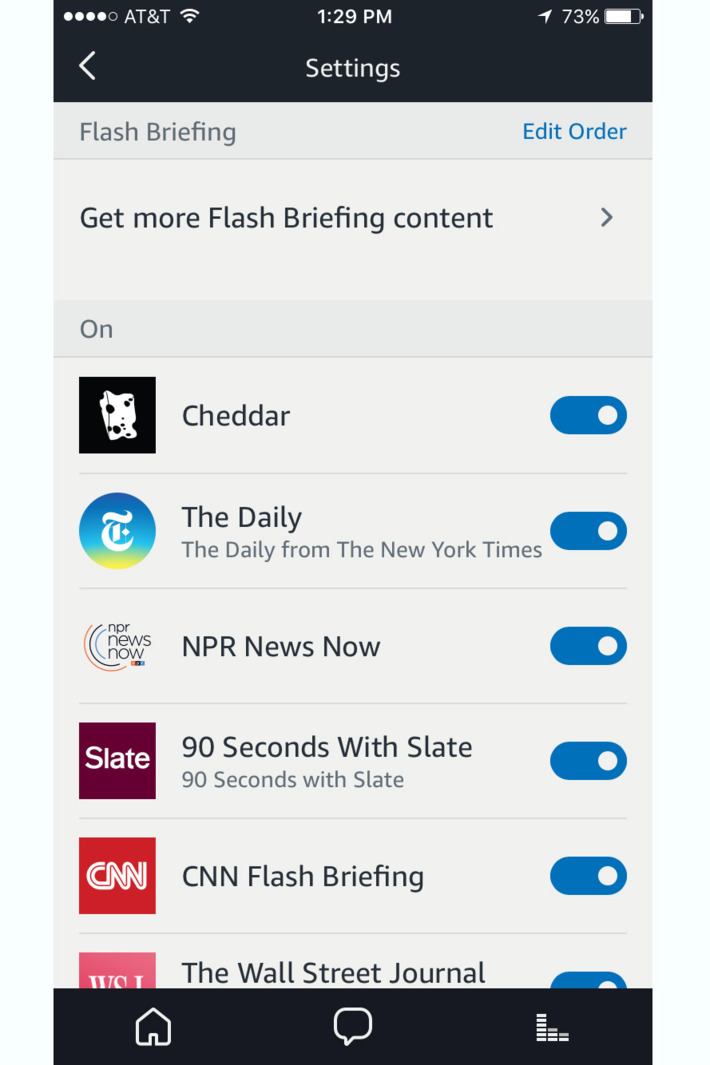This screenshot has height=1065, width=710.
Task: Tap the NPR News Now logo
Action: pyautogui.click(x=117, y=646)
